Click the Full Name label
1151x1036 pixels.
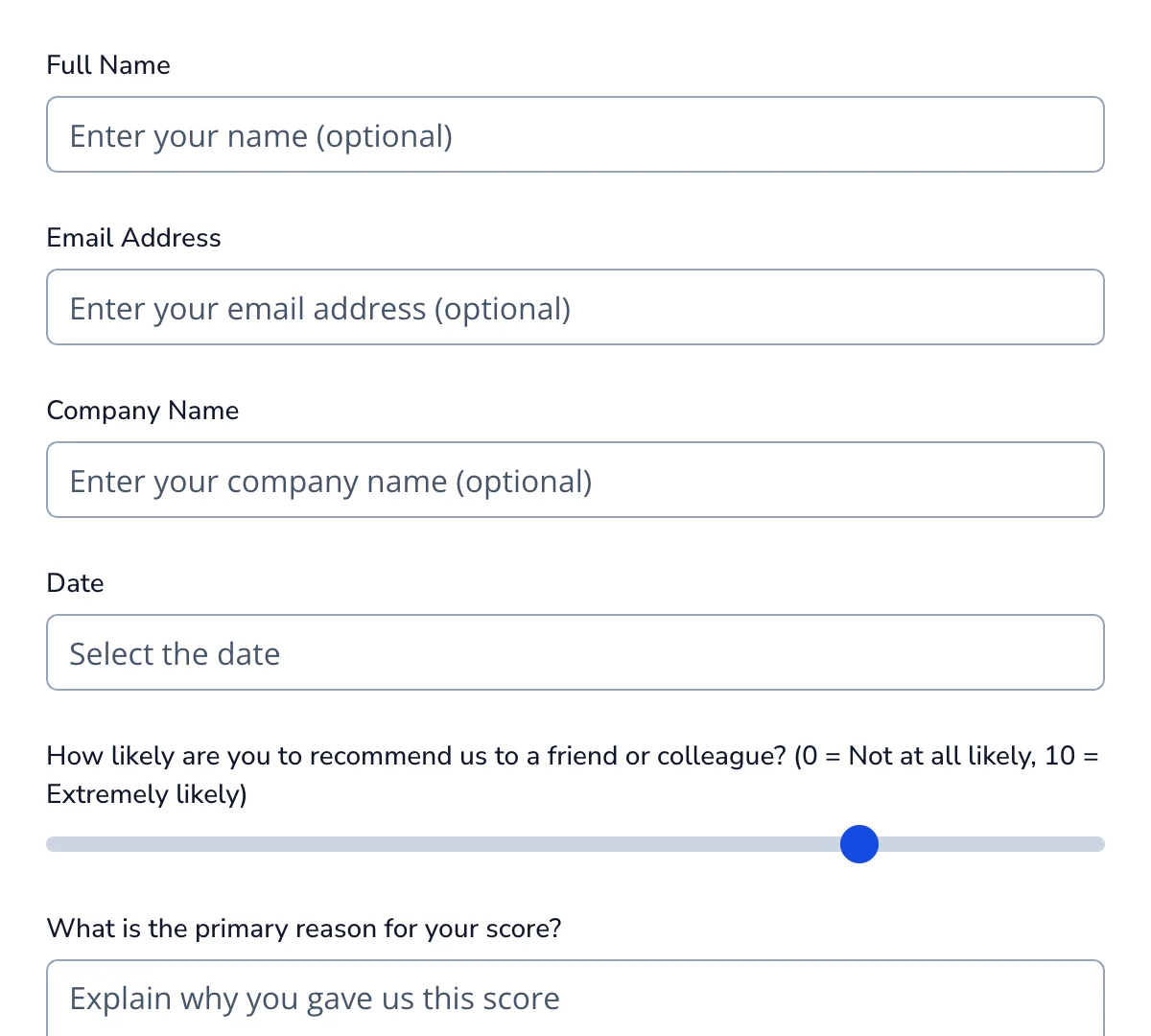click(x=108, y=64)
